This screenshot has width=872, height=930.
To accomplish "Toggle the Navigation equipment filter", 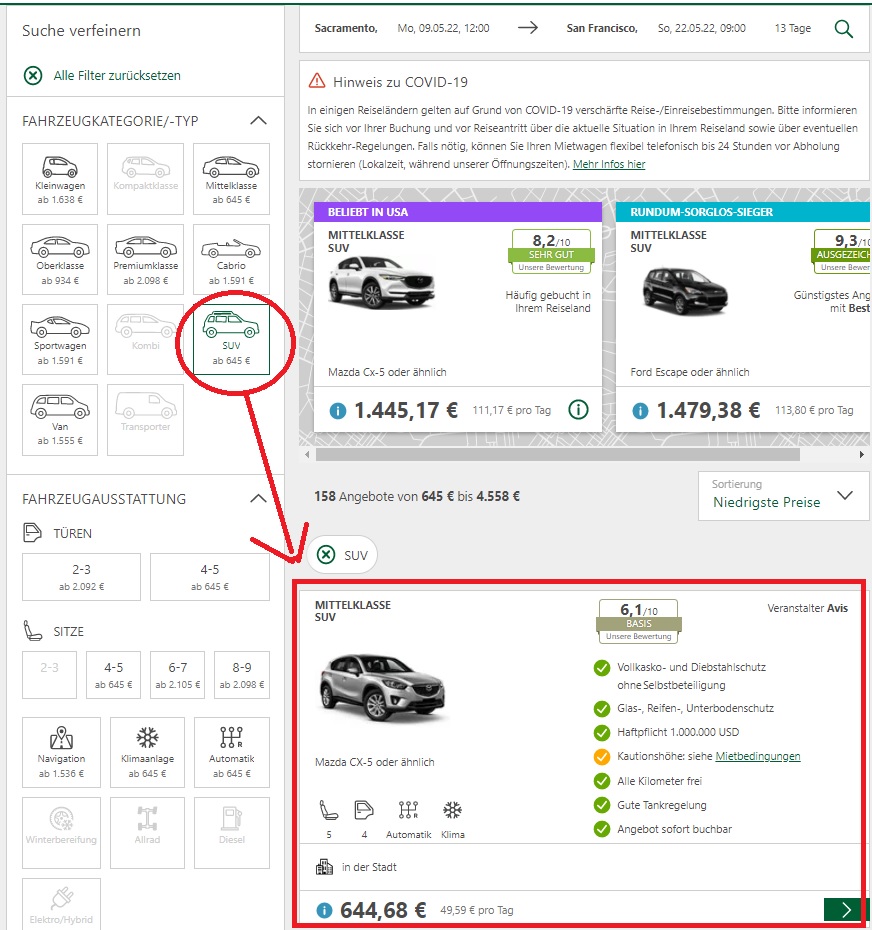I will click(x=60, y=751).
